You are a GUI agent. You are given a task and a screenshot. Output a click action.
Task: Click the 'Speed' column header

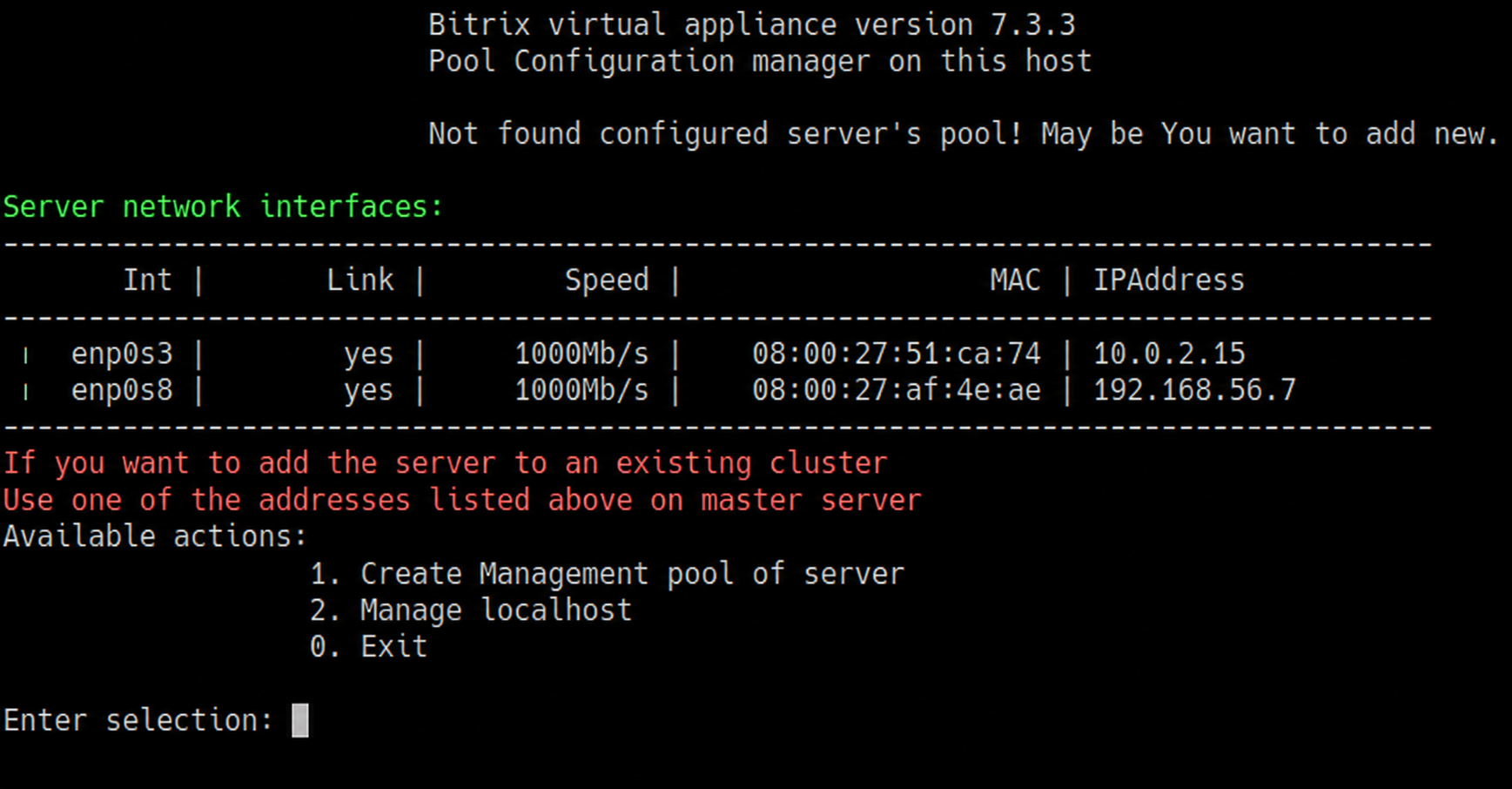607,280
